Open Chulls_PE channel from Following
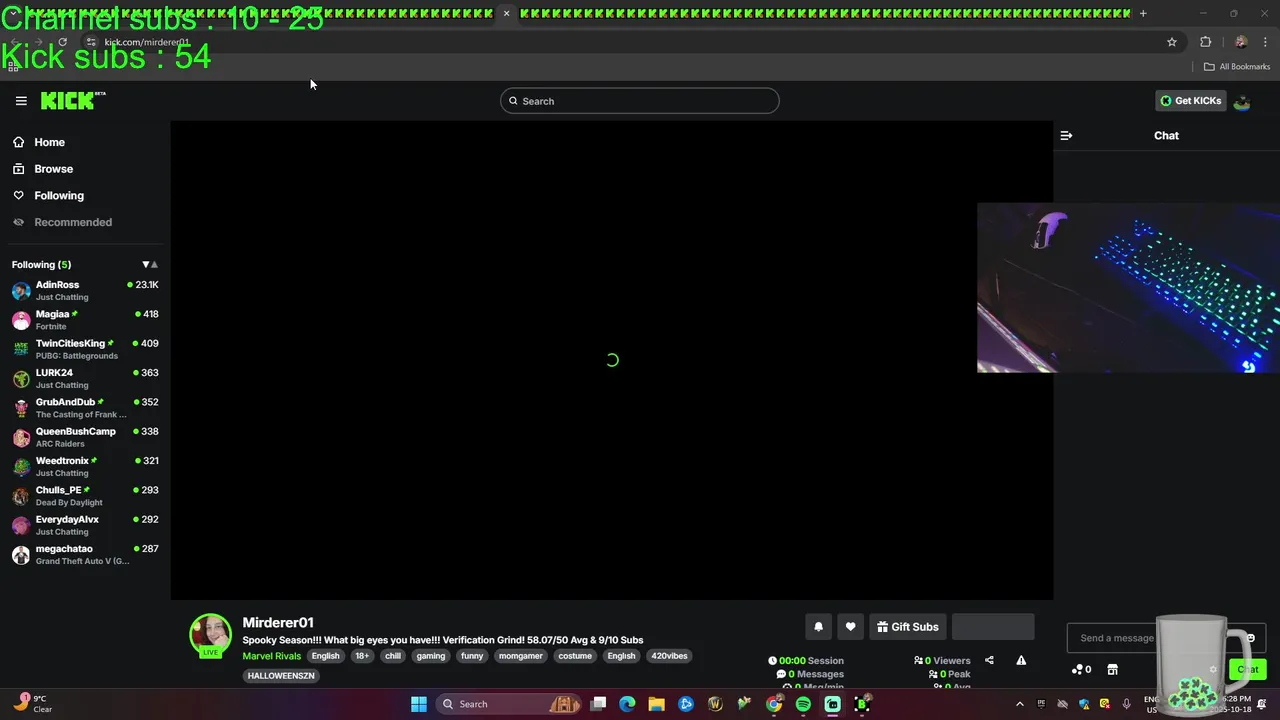1280x720 pixels. [x=85, y=496]
